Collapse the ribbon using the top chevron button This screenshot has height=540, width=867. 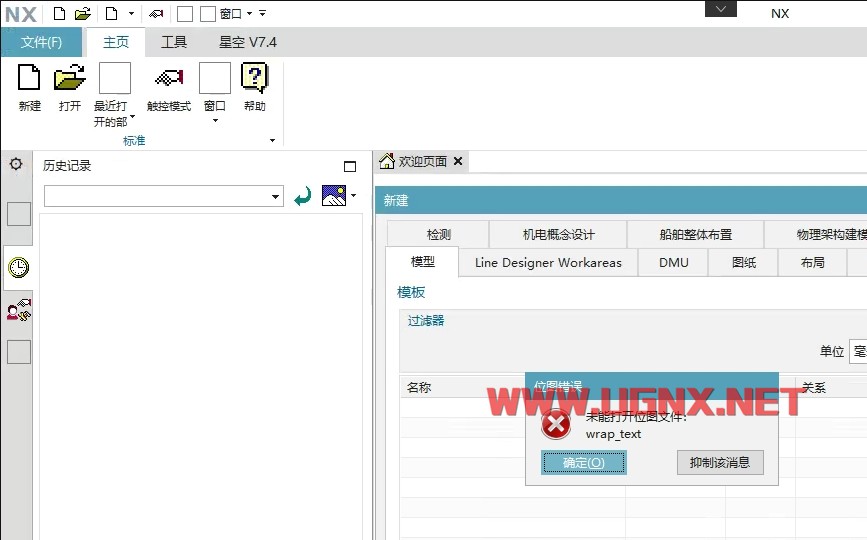coord(720,9)
